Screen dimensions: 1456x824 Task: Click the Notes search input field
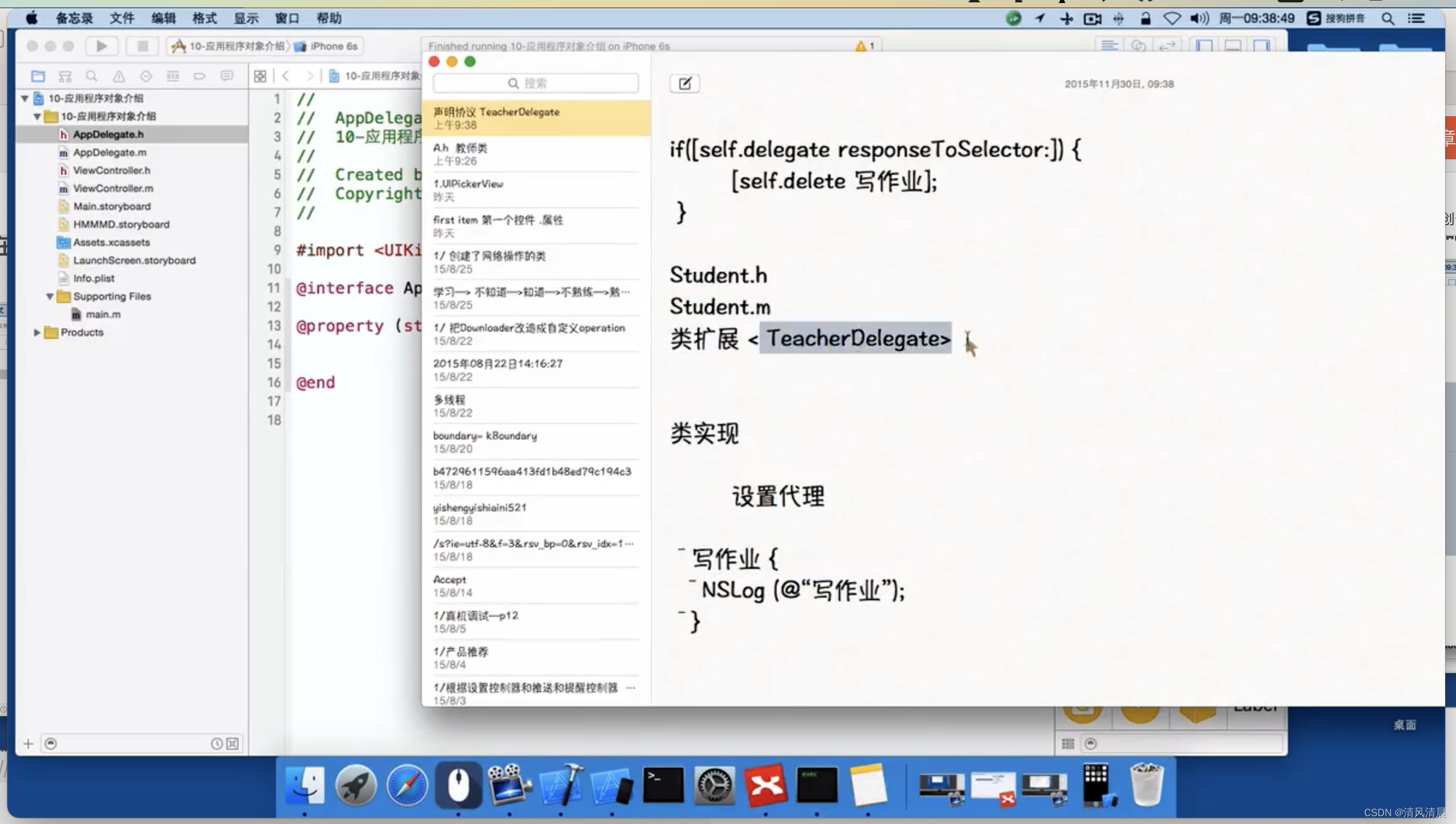pos(536,83)
